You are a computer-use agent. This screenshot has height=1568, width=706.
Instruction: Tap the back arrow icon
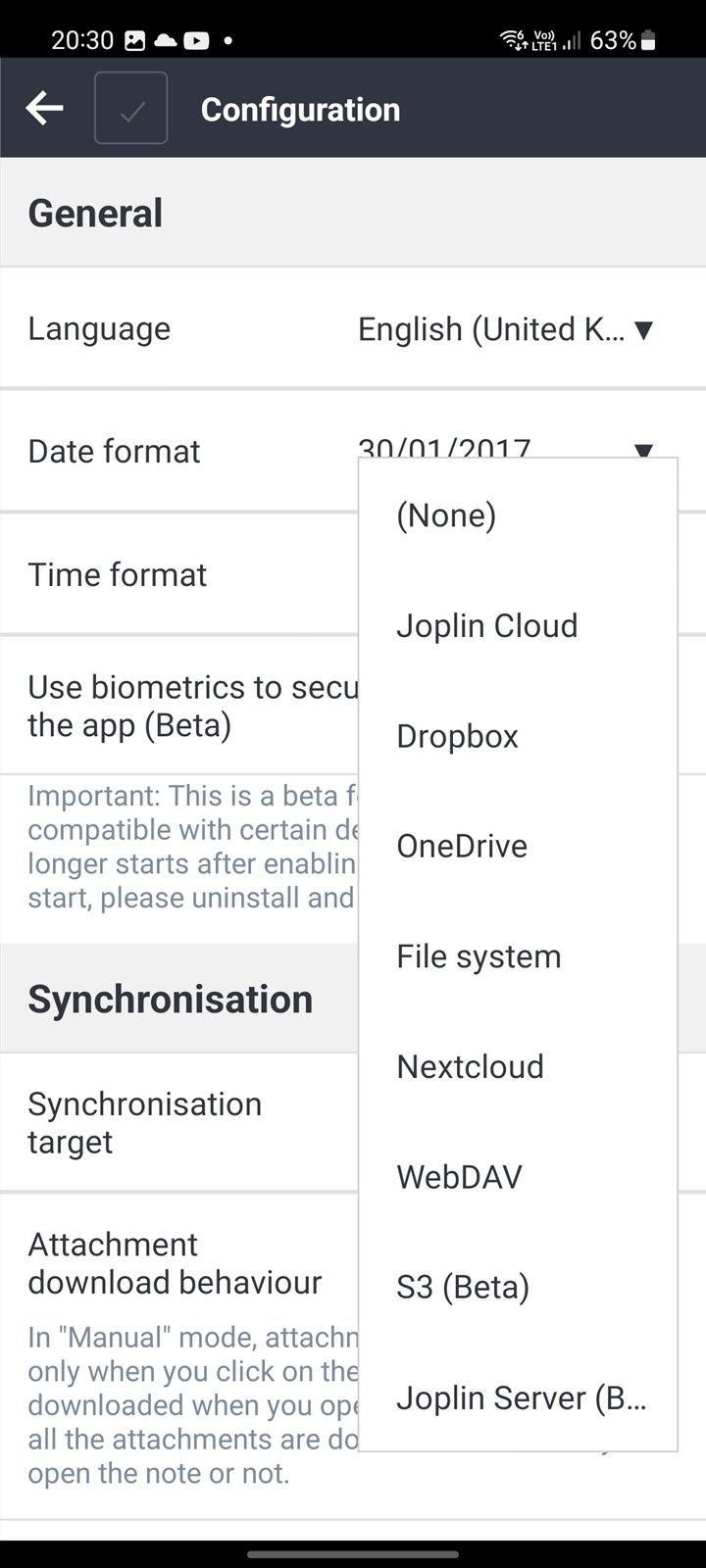click(44, 109)
